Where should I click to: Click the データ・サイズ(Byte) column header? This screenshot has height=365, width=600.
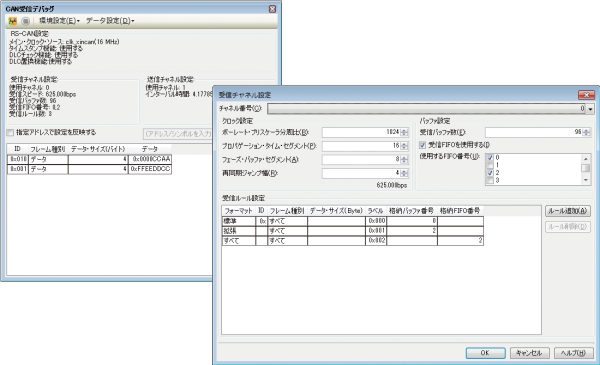point(336,211)
